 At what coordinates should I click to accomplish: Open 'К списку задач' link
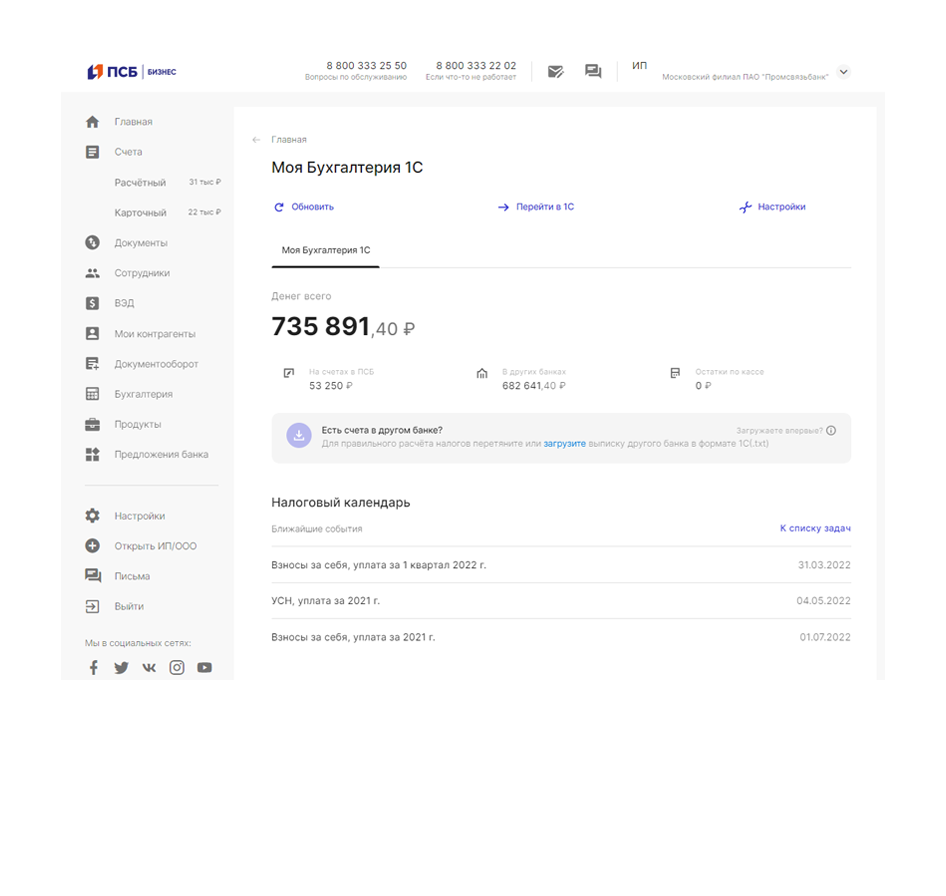(815, 528)
